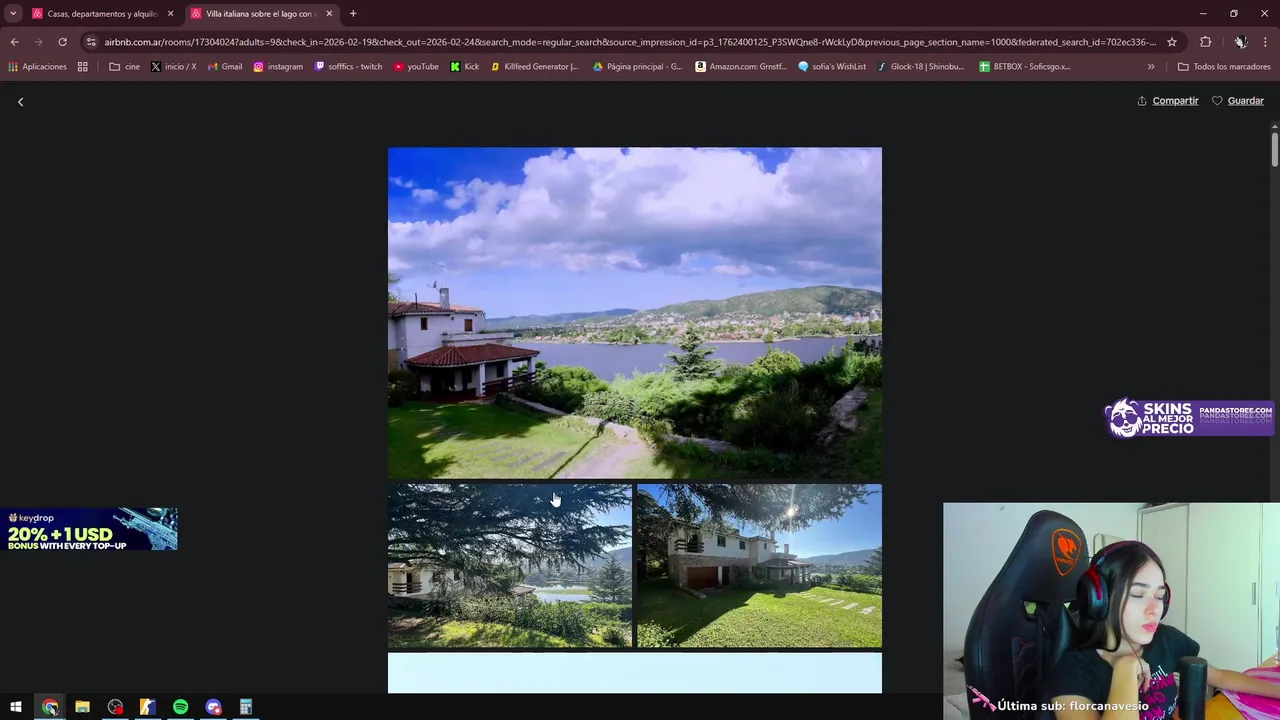This screenshot has width=1280, height=720.
Task: Open the large lake panorama photo
Action: point(635,313)
